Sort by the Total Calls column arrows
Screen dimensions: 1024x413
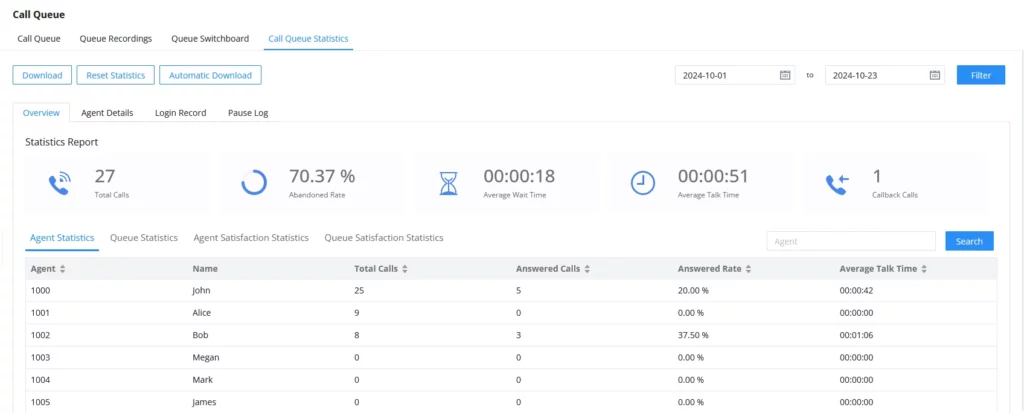tap(405, 269)
